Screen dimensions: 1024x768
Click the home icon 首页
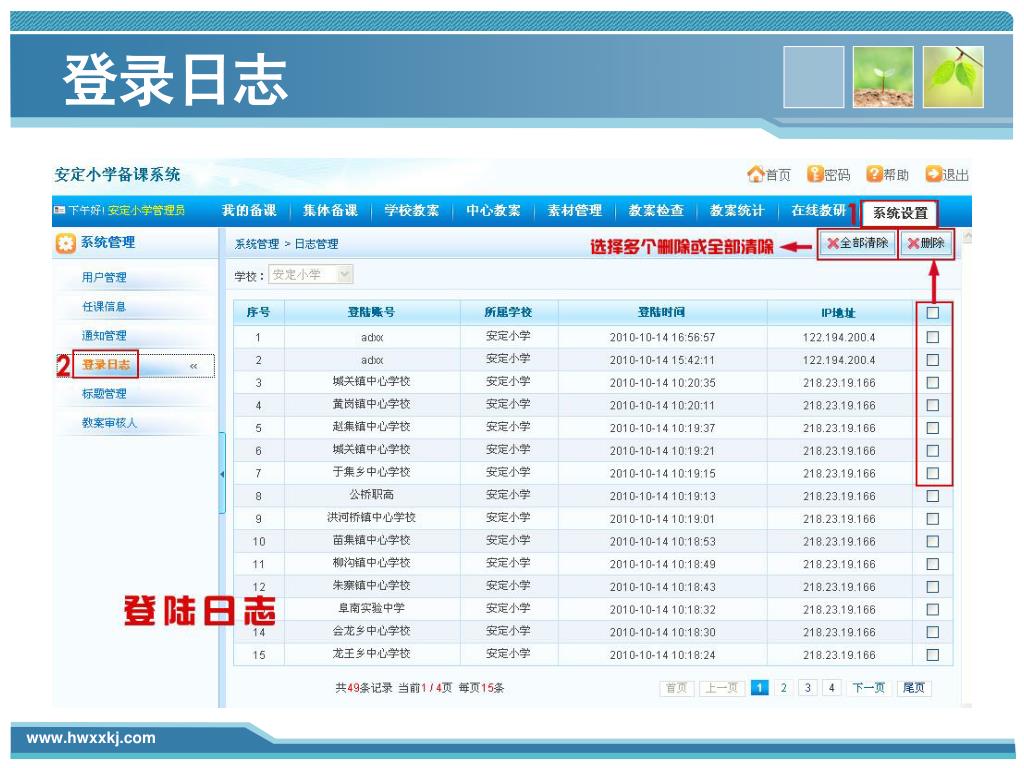click(x=756, y=175)
